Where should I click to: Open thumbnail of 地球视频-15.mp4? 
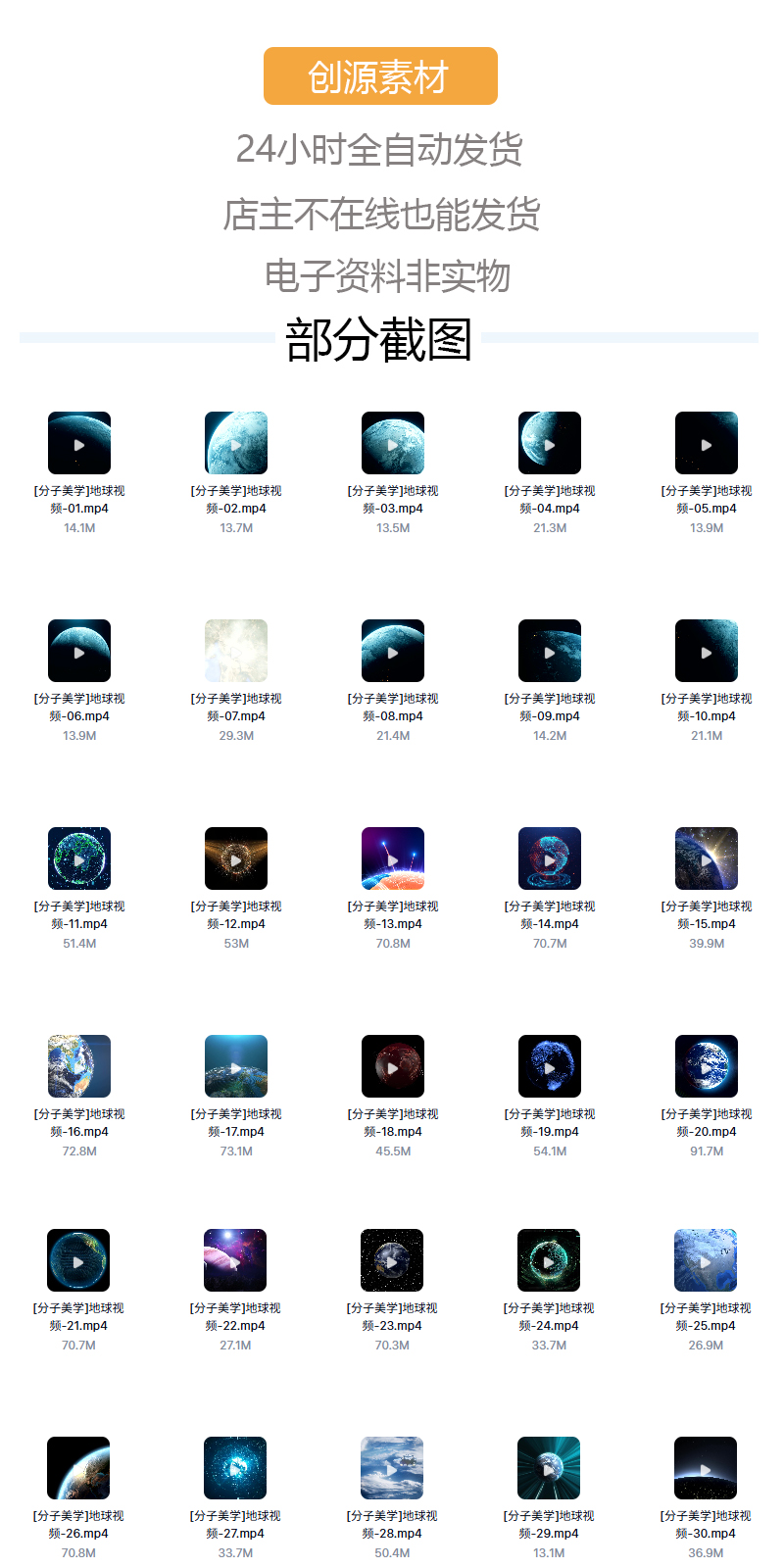(x=707, y=858)
